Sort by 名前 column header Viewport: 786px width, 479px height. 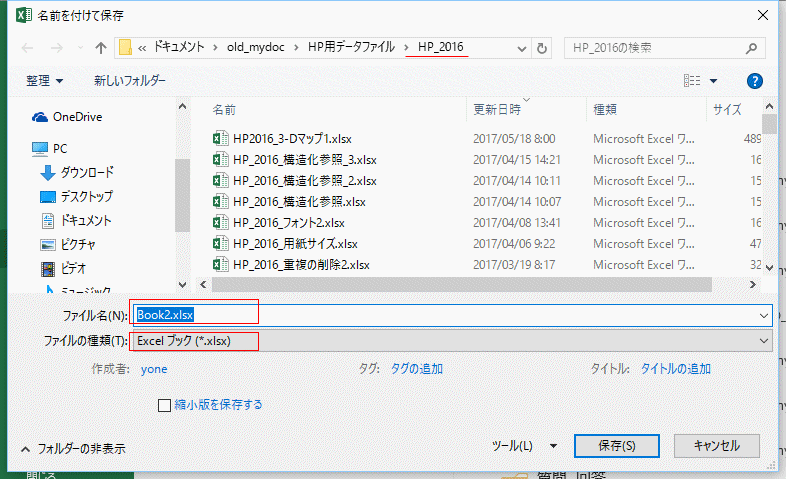(224, 110)
